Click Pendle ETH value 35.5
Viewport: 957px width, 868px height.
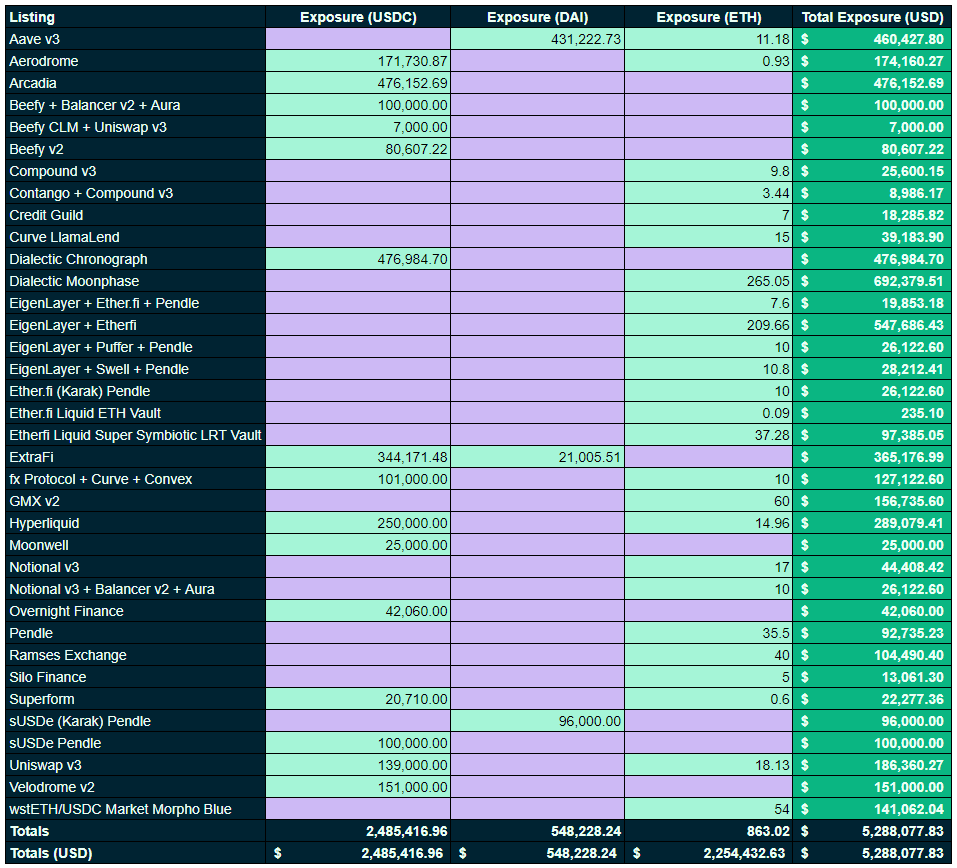pyautogui.click(x=709, y=632)
